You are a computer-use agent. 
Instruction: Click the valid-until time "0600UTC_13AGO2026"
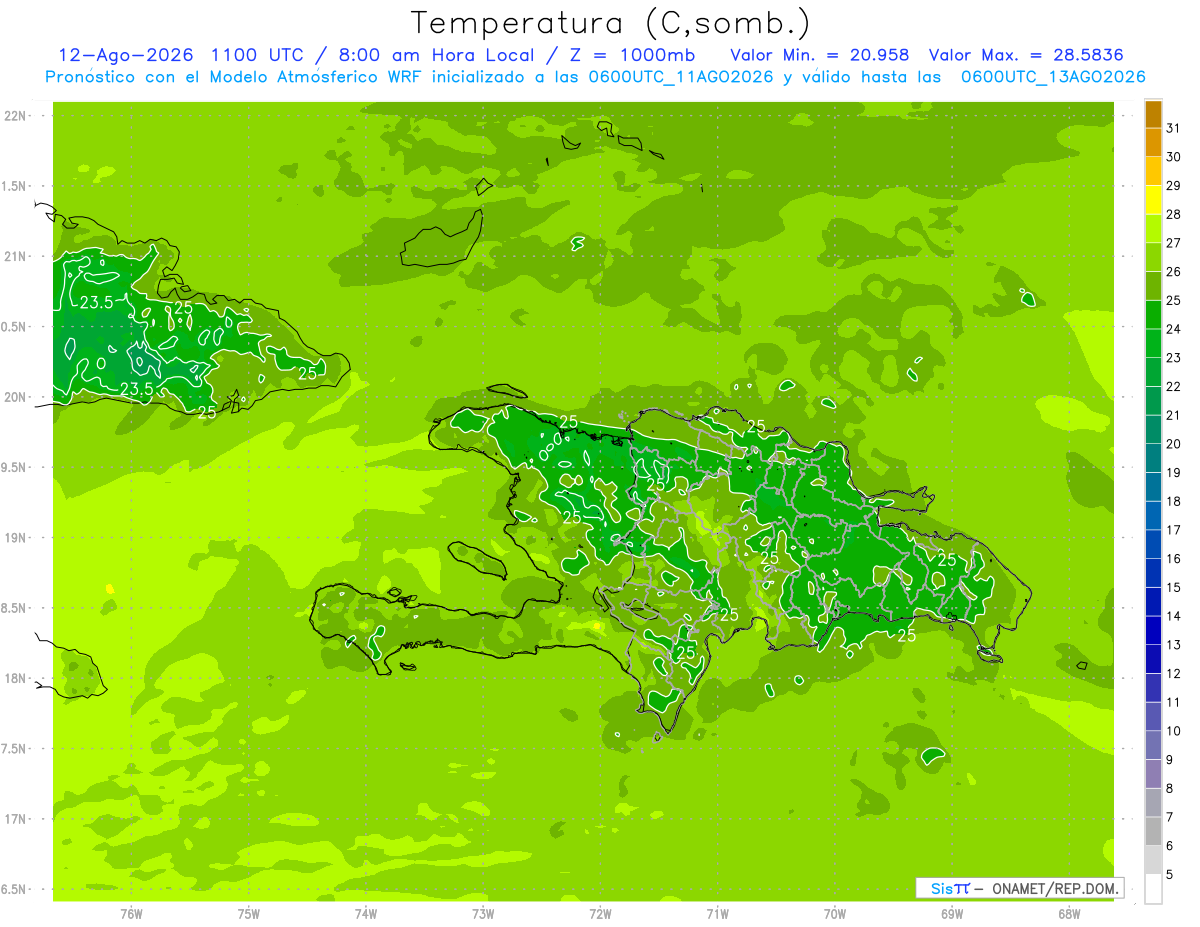click(1053, 77)
